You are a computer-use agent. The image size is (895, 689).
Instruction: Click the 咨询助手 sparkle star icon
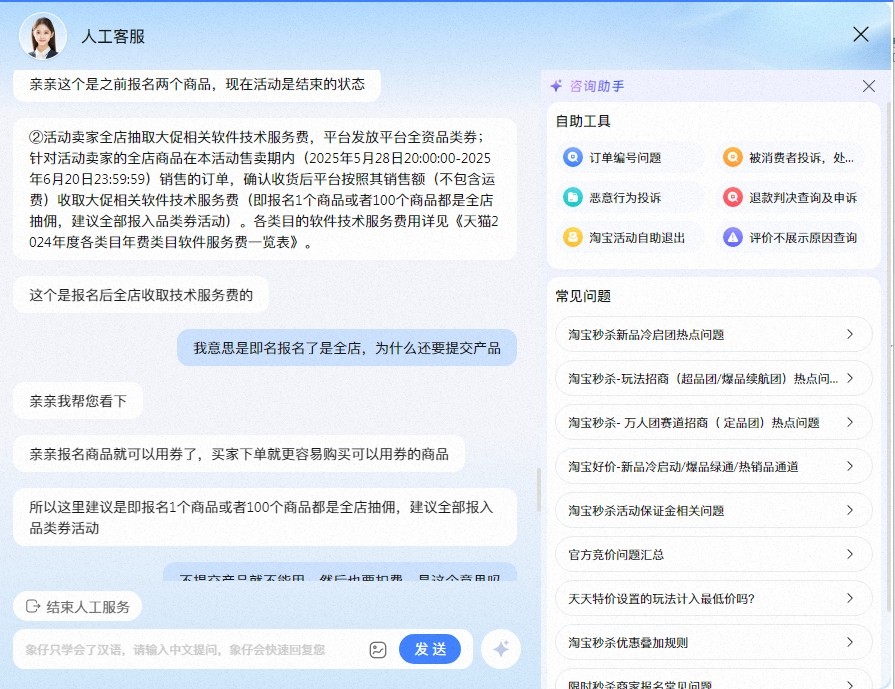[x=557, y=85]
